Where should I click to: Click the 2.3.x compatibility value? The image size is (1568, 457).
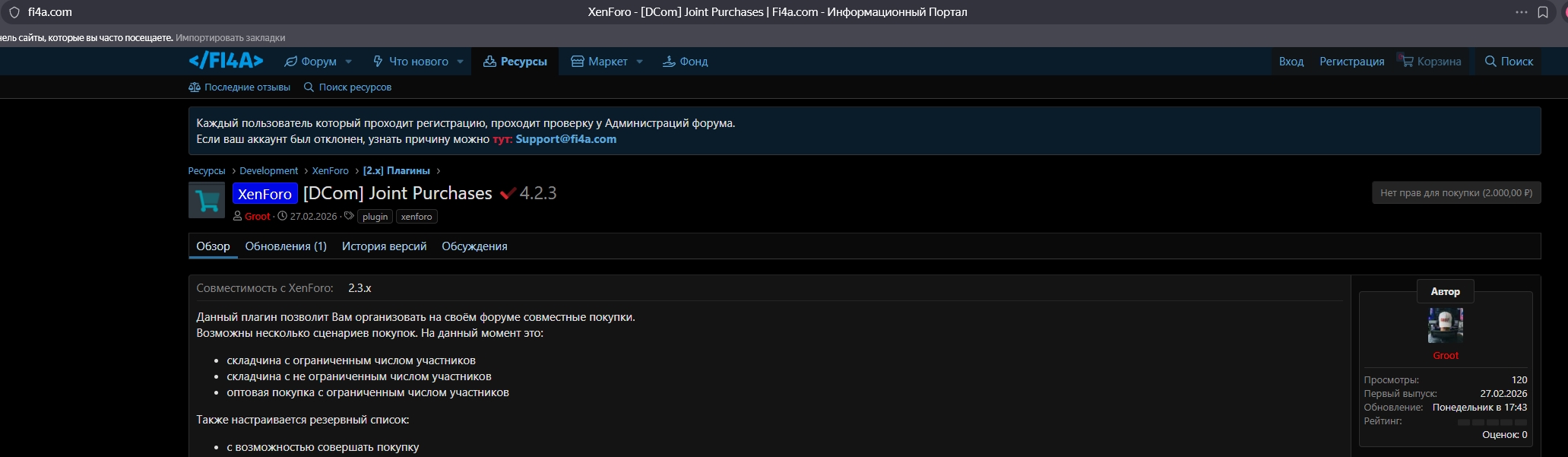coord(360,288)
